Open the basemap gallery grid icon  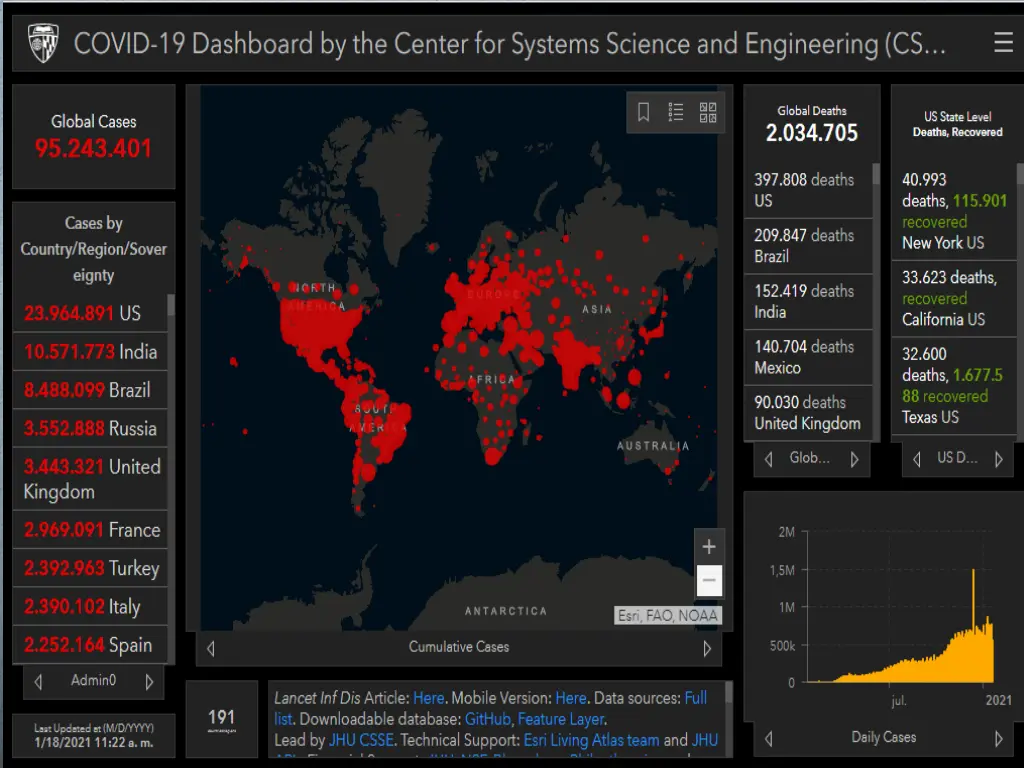(x=708, y=112)
